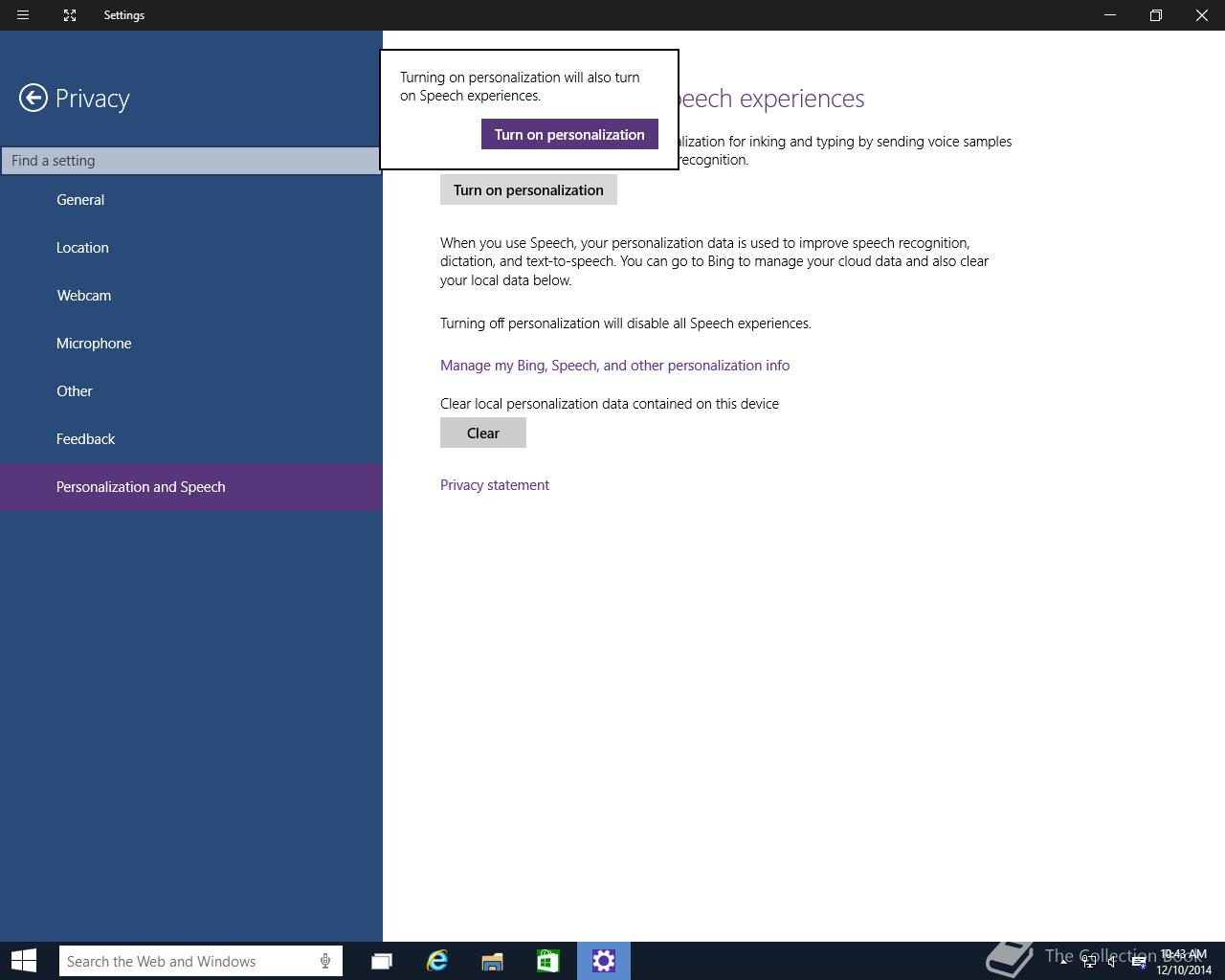
Task: Toggle full-screen expand icon in title bar
Action: tap(70, 15)
